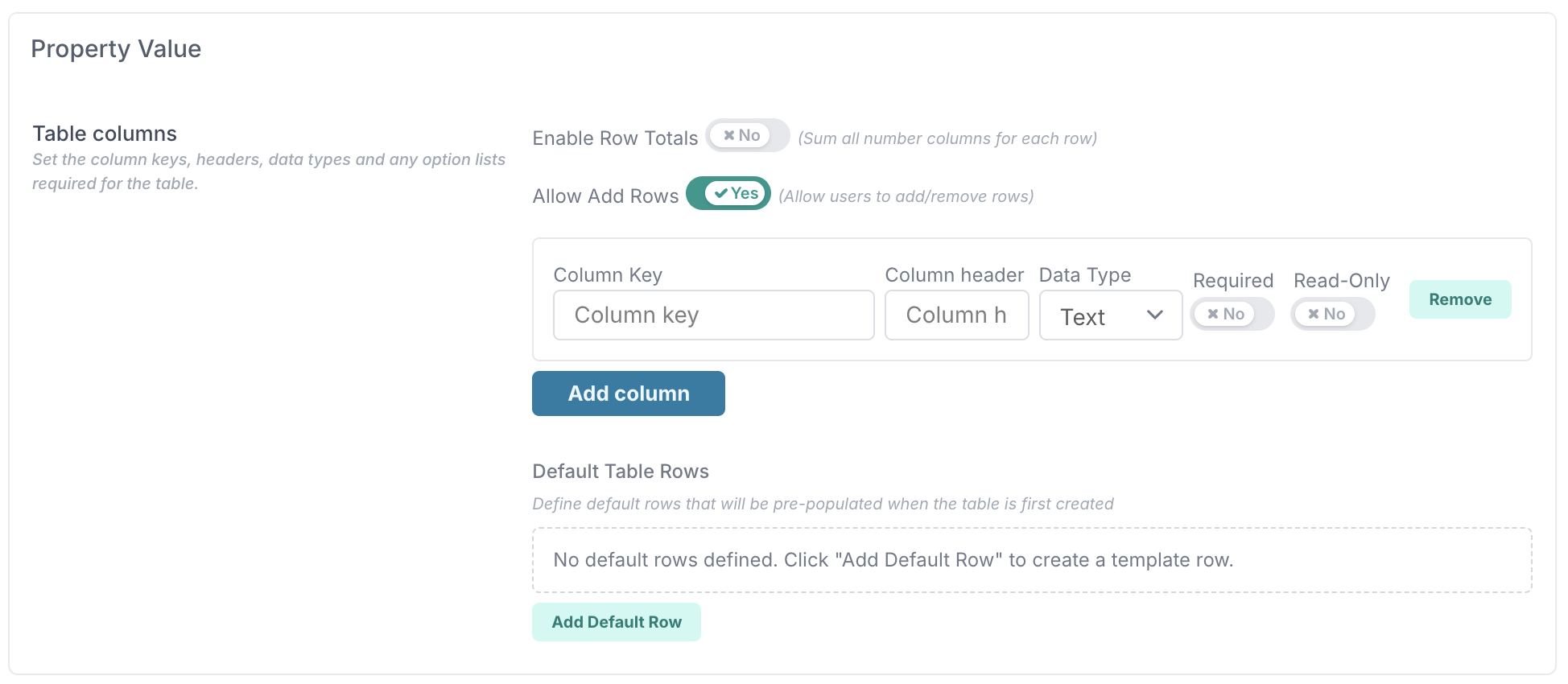Click the Add Default Row button
This screenshot has width=1568, height=684.
616,622
